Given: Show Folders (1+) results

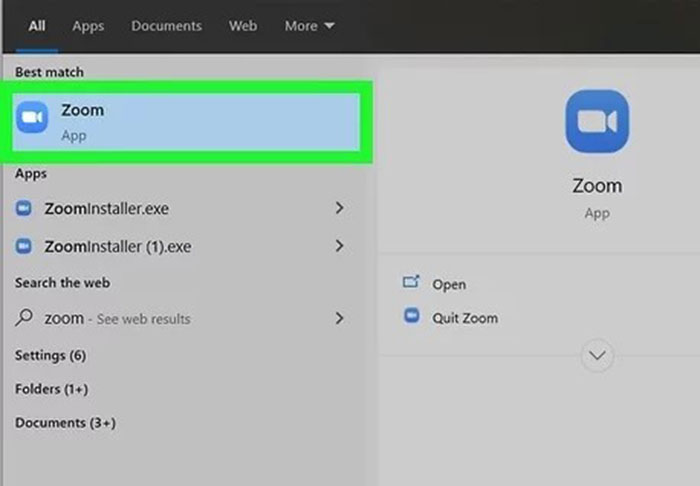Looking at the screenshot, I should (51, 389).
